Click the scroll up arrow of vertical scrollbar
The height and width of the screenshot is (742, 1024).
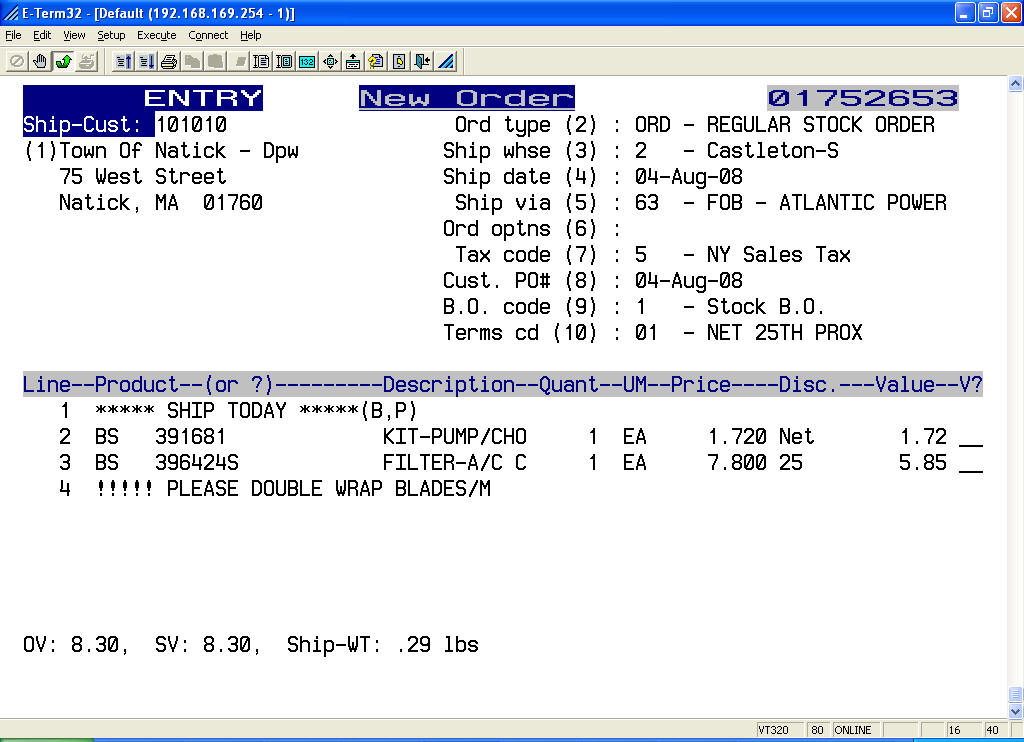(x=1015, y=84)
